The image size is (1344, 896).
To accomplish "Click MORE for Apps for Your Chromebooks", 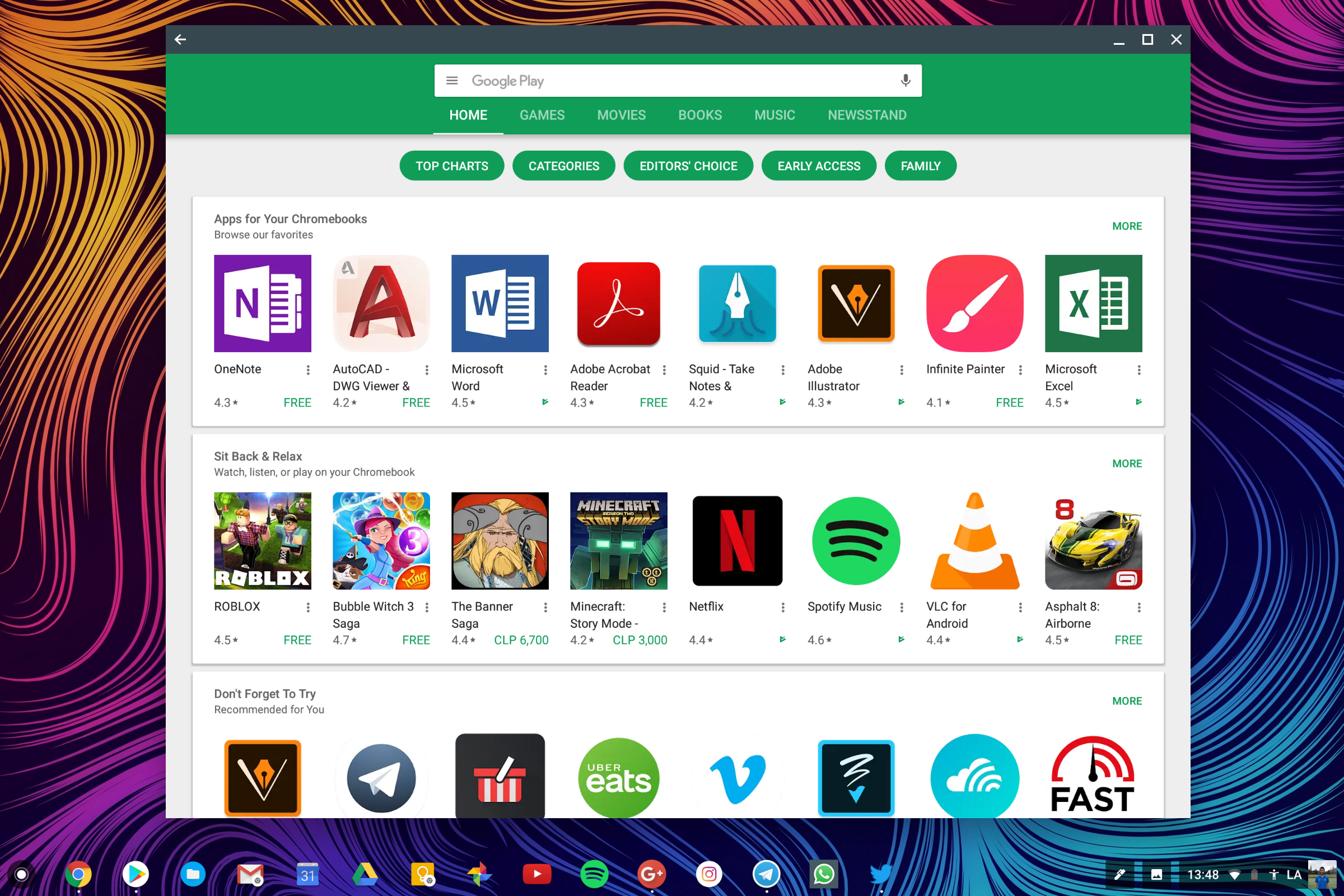I will click(x=1127, y=226).
